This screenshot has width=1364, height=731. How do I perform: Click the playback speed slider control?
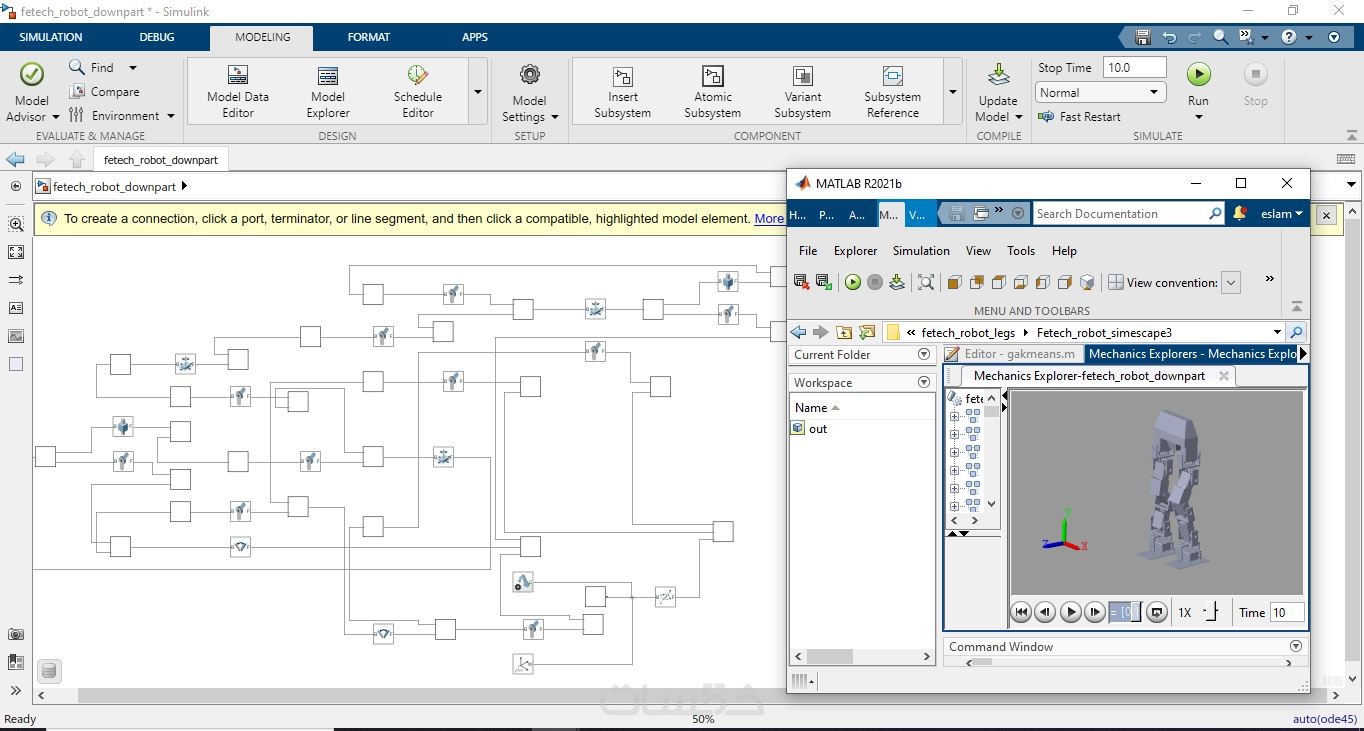[x=1211, y=612]
